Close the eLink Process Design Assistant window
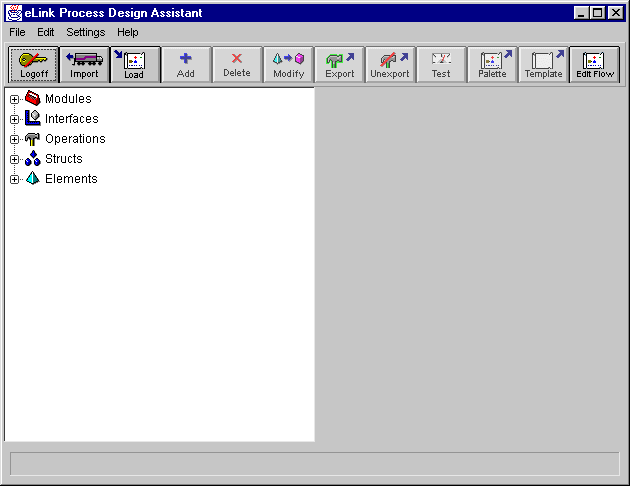Viewport: 630px width, 486px height. tap(616, 13)
